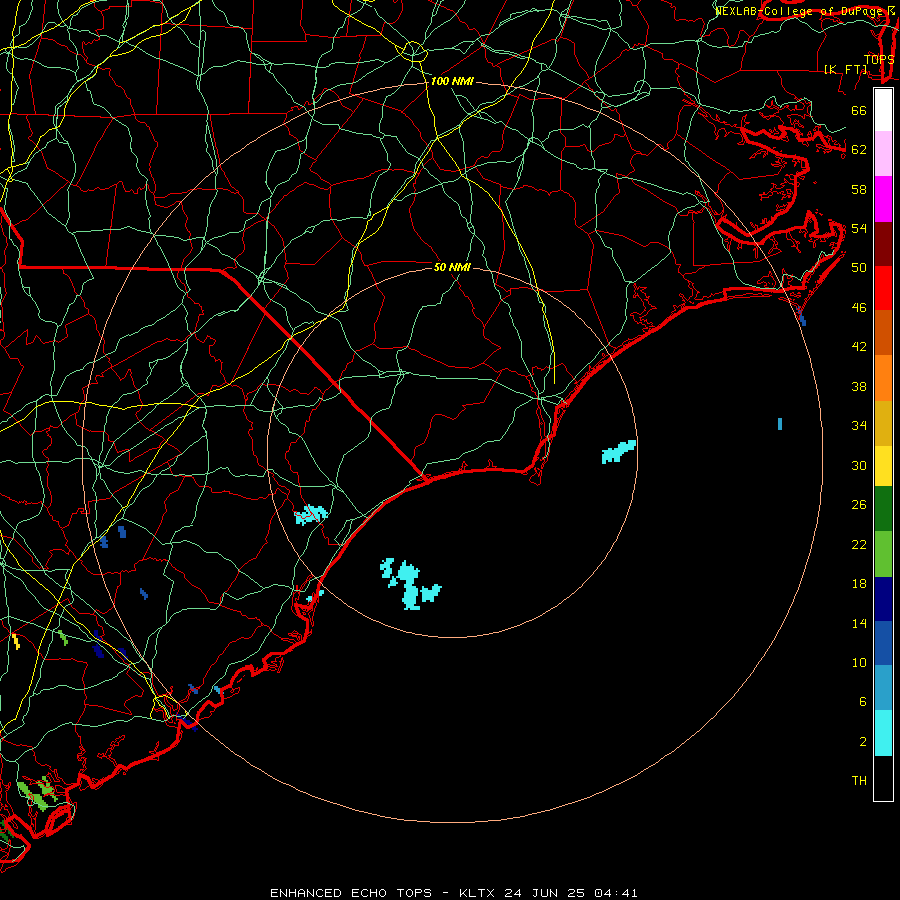Viewport: 900px width, 900px height.
Task: Click the black TH threshold legend block
Action: pos(883,778)
